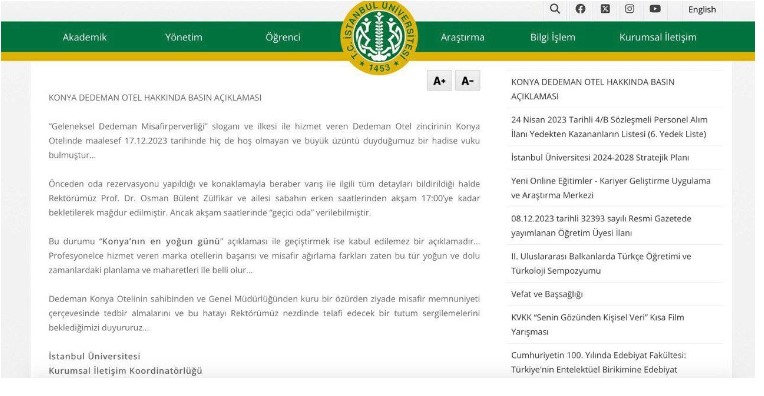Open the YouTube channel icon

click(x=655, y=9)
